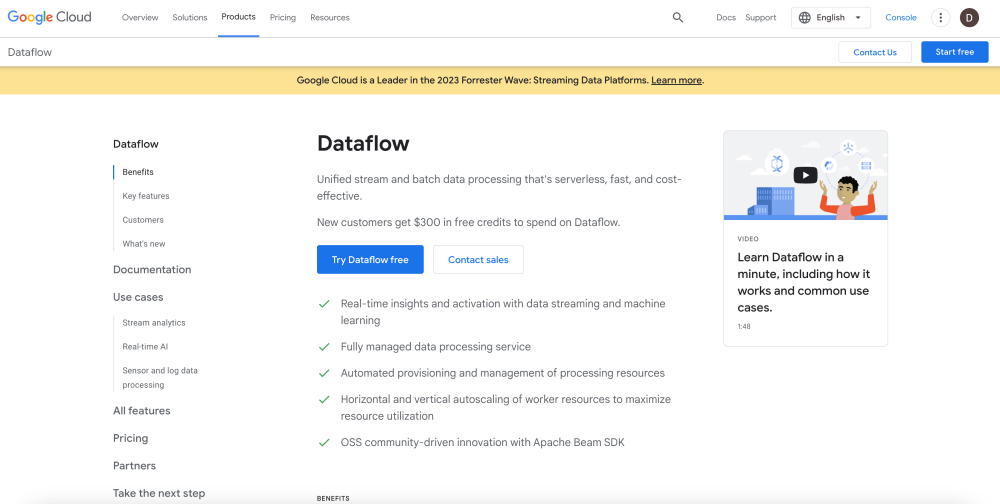Click the $300 free credits sentence

(469, 223)
